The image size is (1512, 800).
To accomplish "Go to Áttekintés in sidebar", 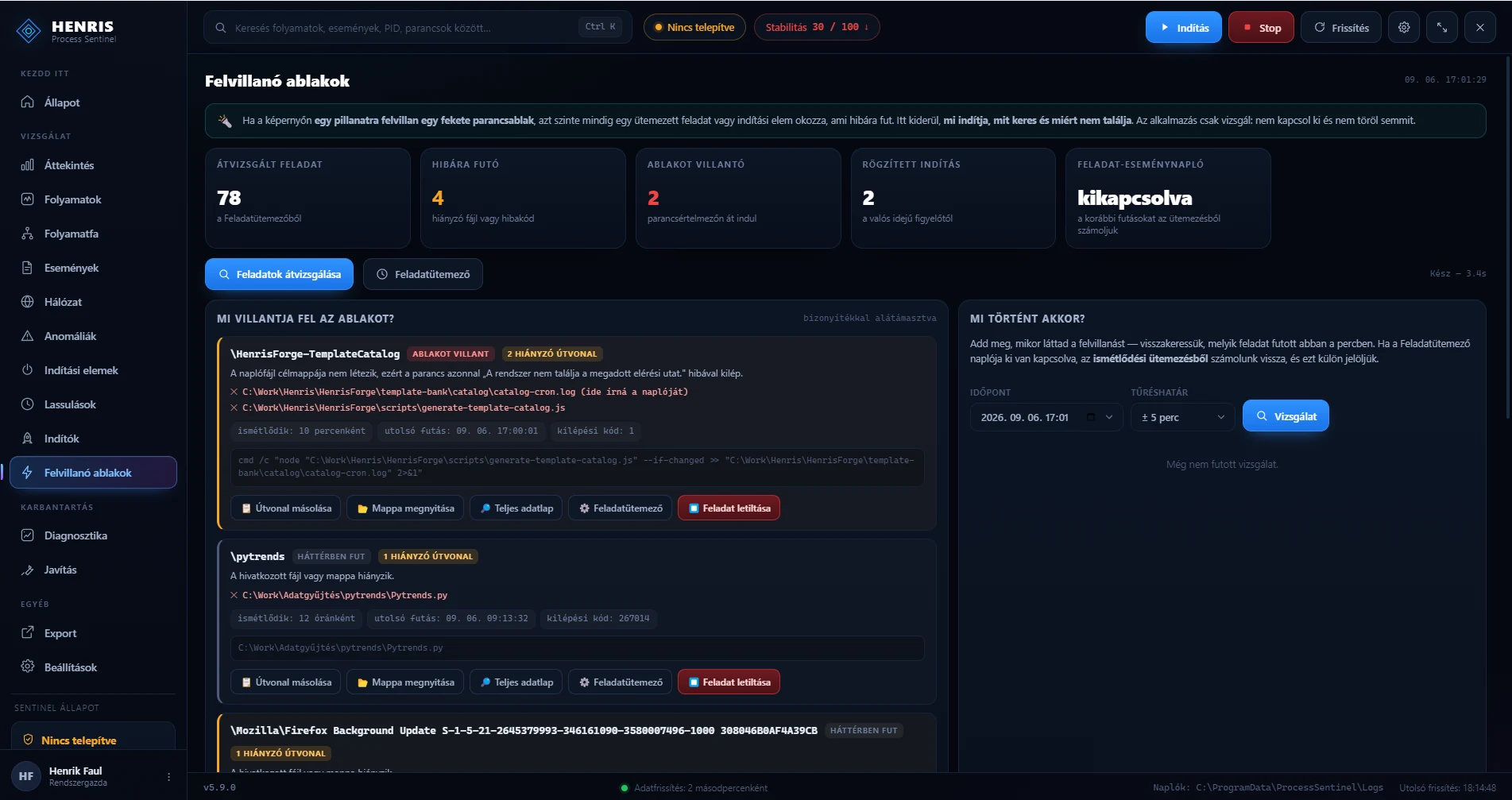I will (x=93, y=165).
